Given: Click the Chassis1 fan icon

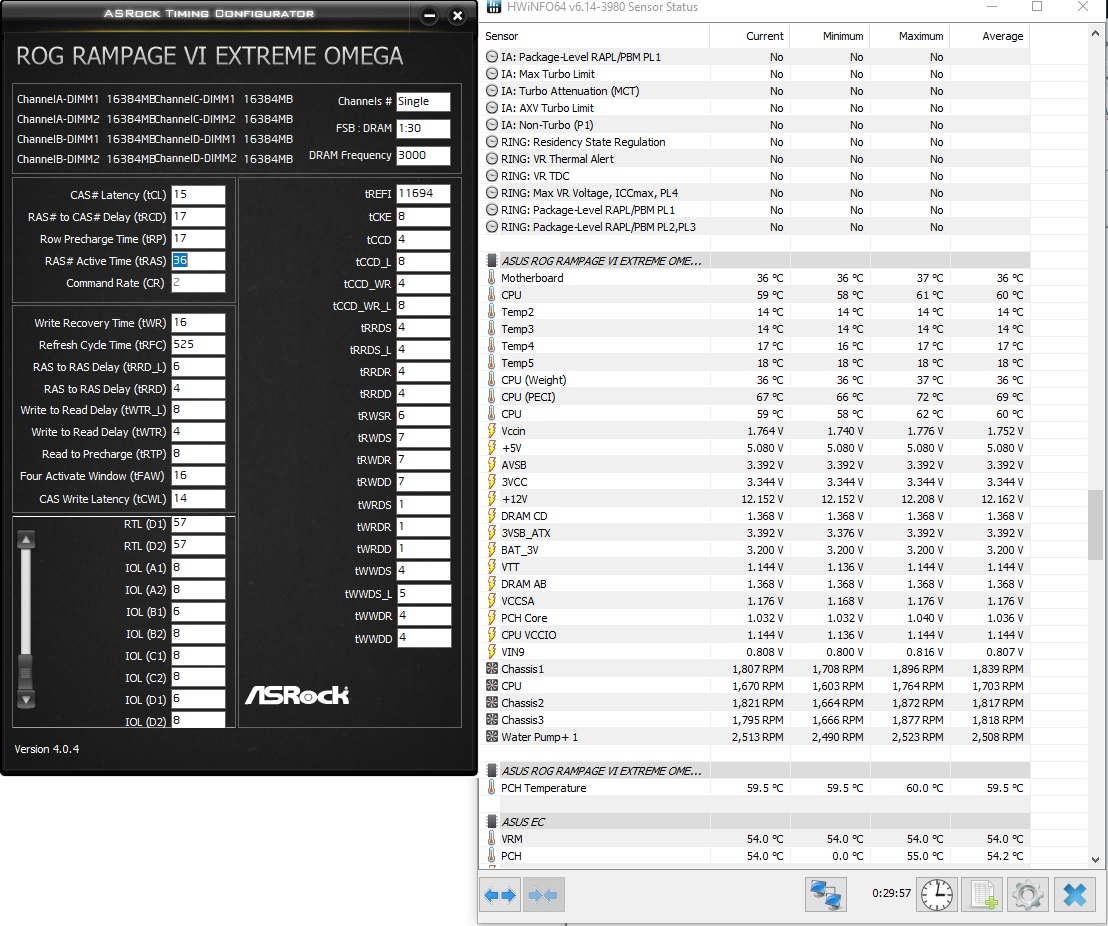Looking at the screenshot, I should click(492, 669).
